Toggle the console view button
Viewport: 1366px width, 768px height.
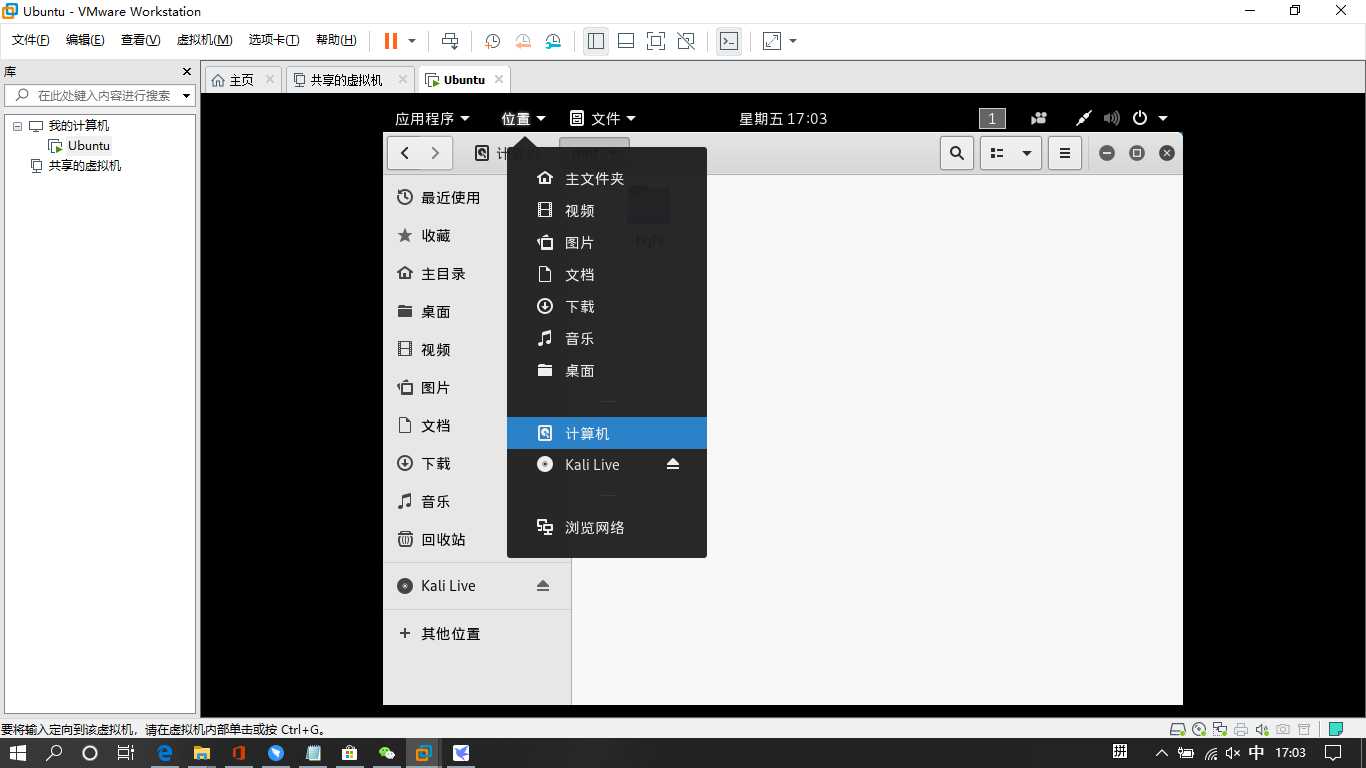pos(730,41)
